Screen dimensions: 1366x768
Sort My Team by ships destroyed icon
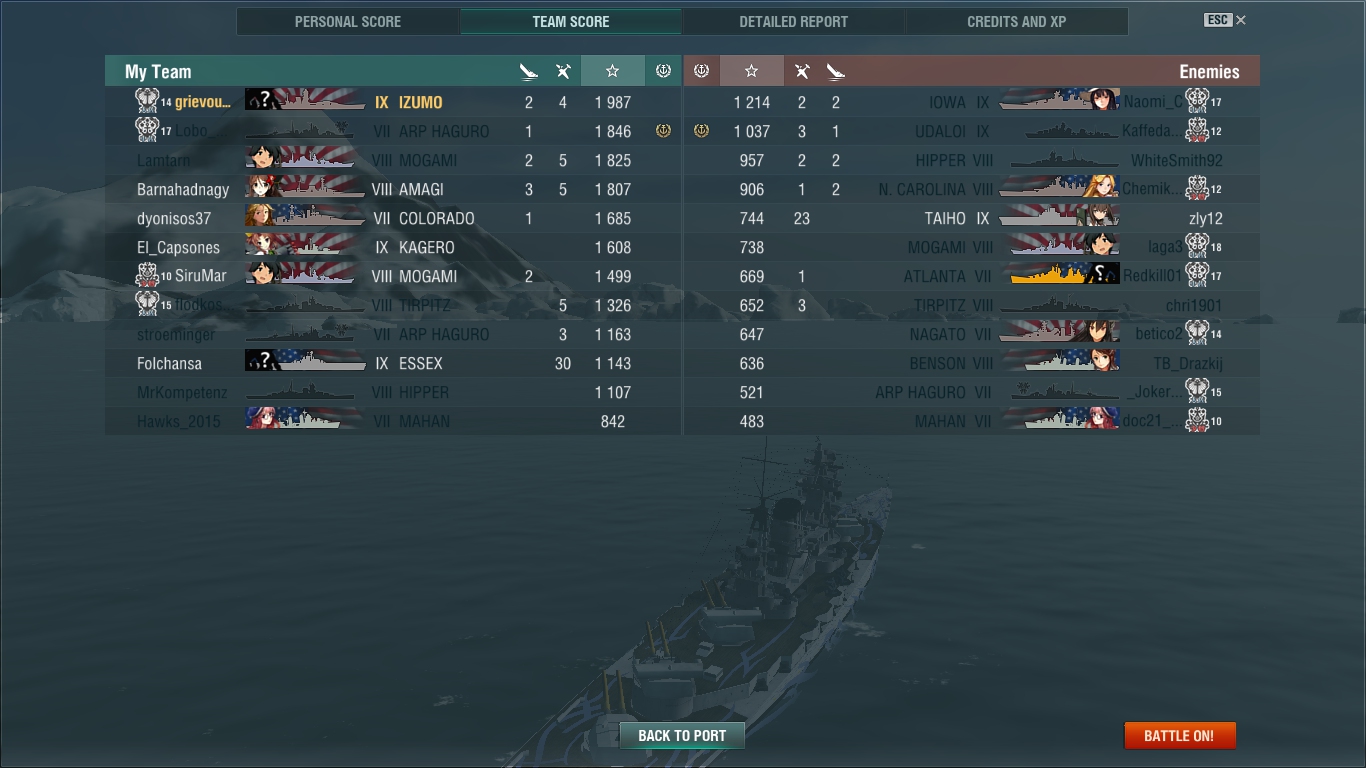[x=529, y=71]
